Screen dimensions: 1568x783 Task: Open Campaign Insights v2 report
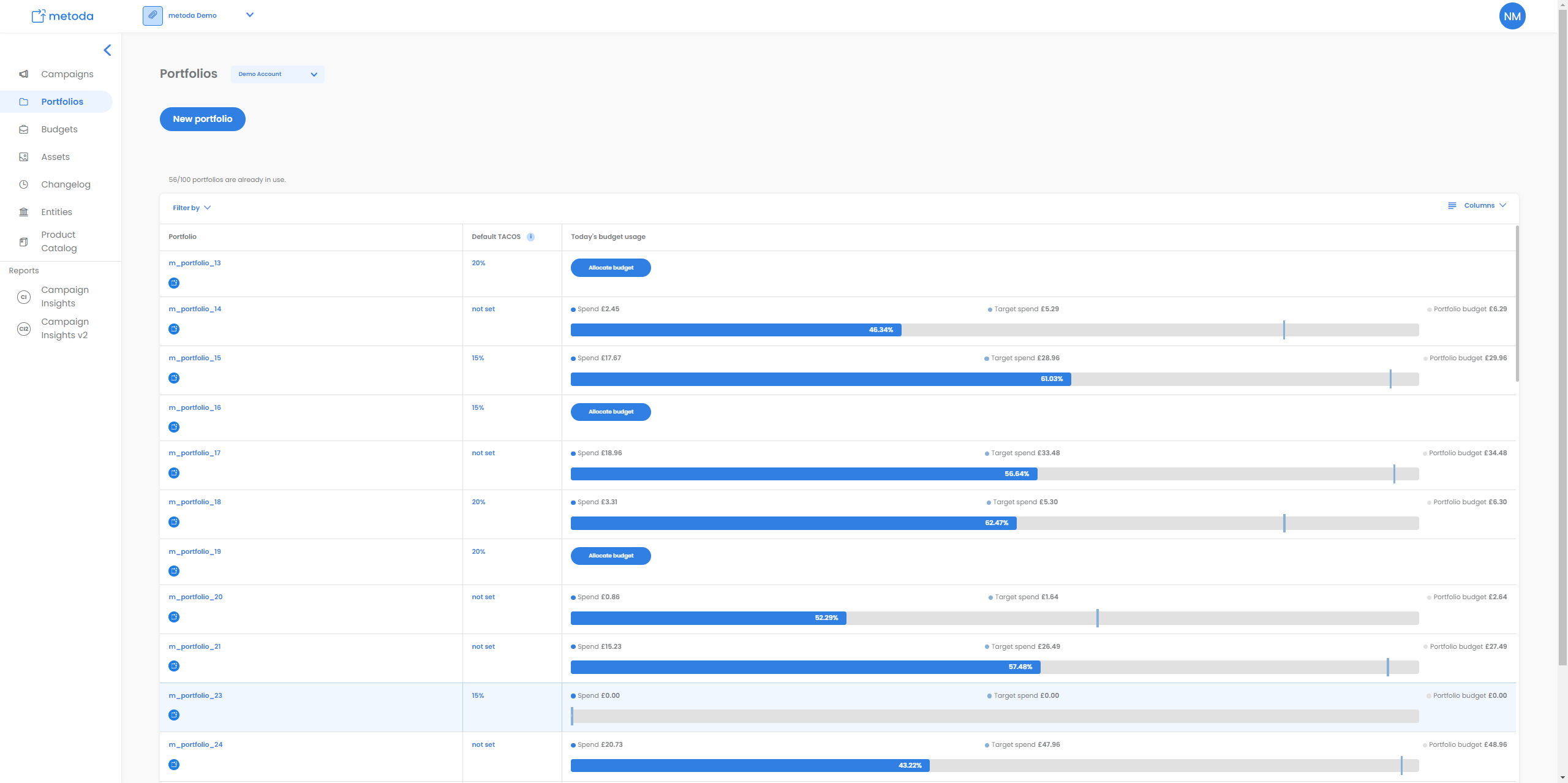(x=64, y=328)
